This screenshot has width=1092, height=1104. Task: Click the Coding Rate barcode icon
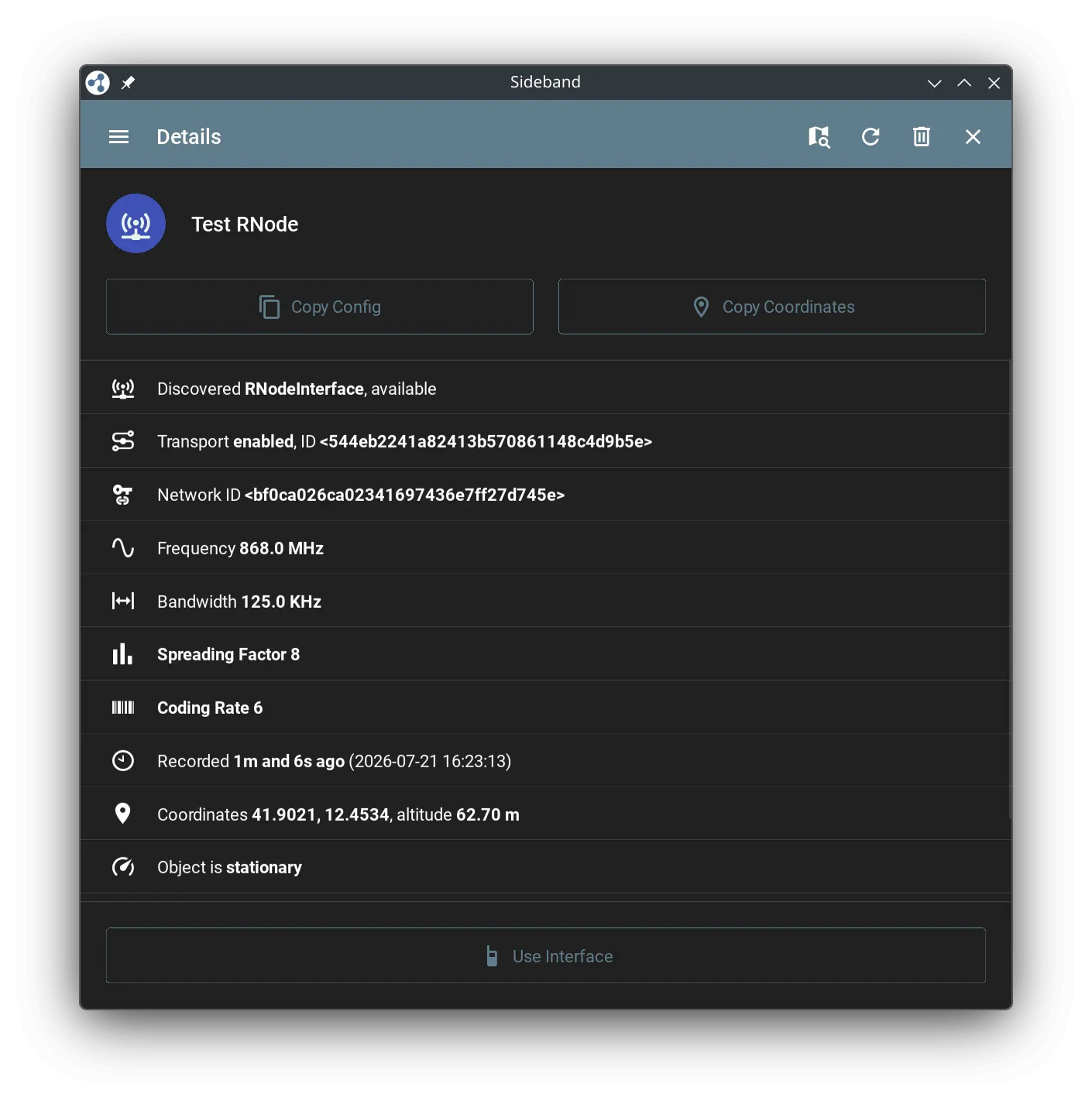pos(122,708)
